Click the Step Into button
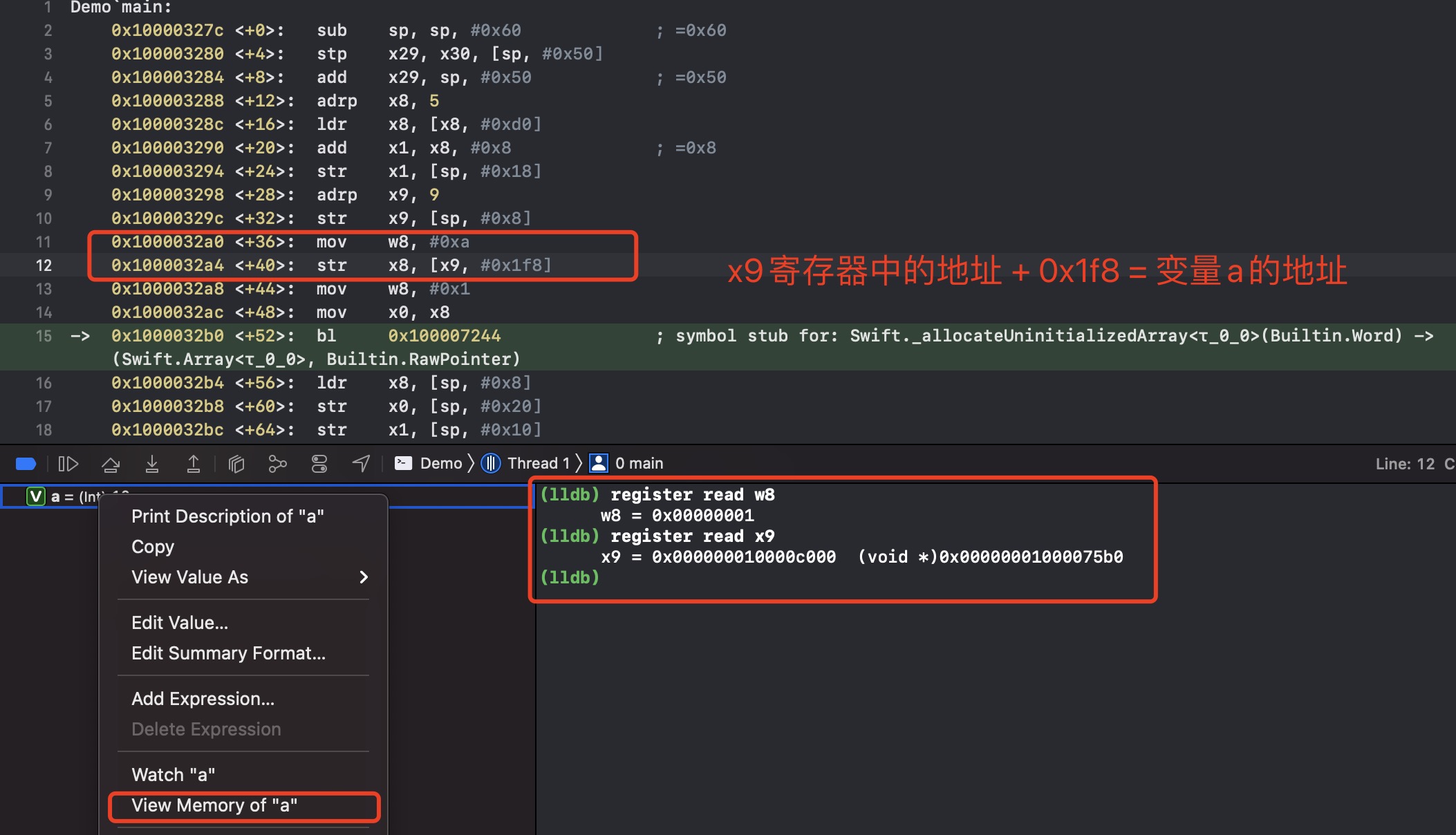 [152, 464]
